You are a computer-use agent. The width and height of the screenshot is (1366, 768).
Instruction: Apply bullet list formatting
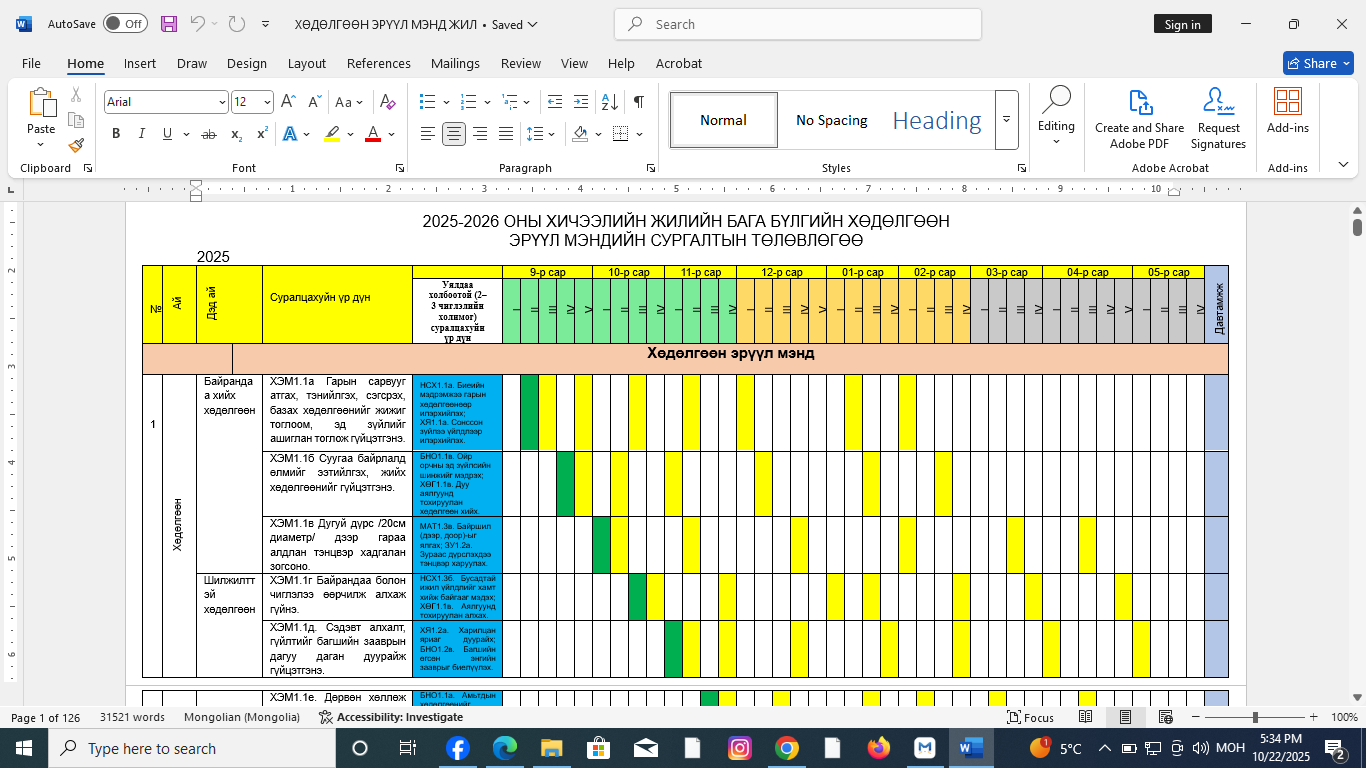[x=428, y=102]
